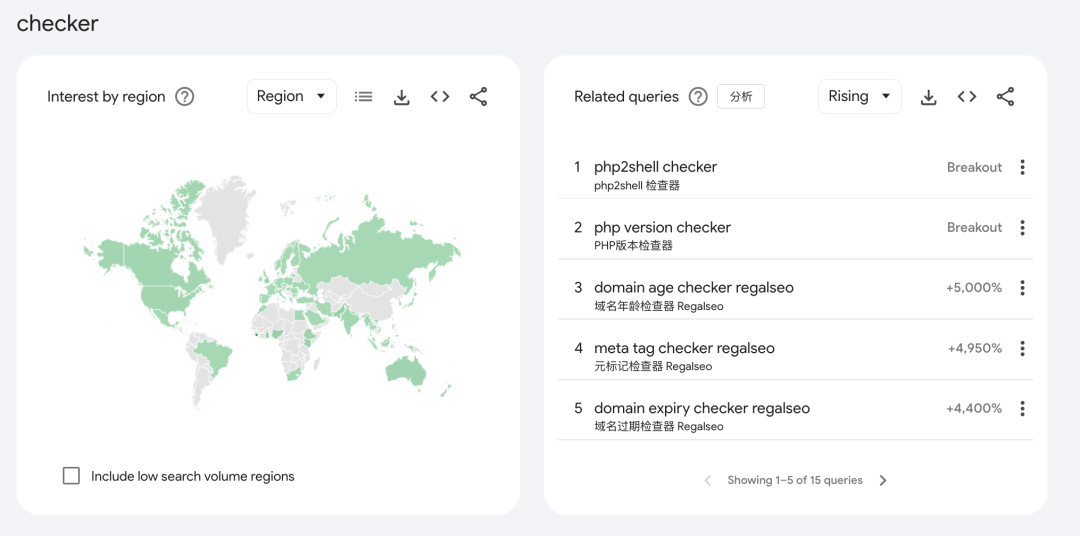Click Brazil on the world map
Viewport: 1080px width, 536px height.
click(x=212, y=355)
